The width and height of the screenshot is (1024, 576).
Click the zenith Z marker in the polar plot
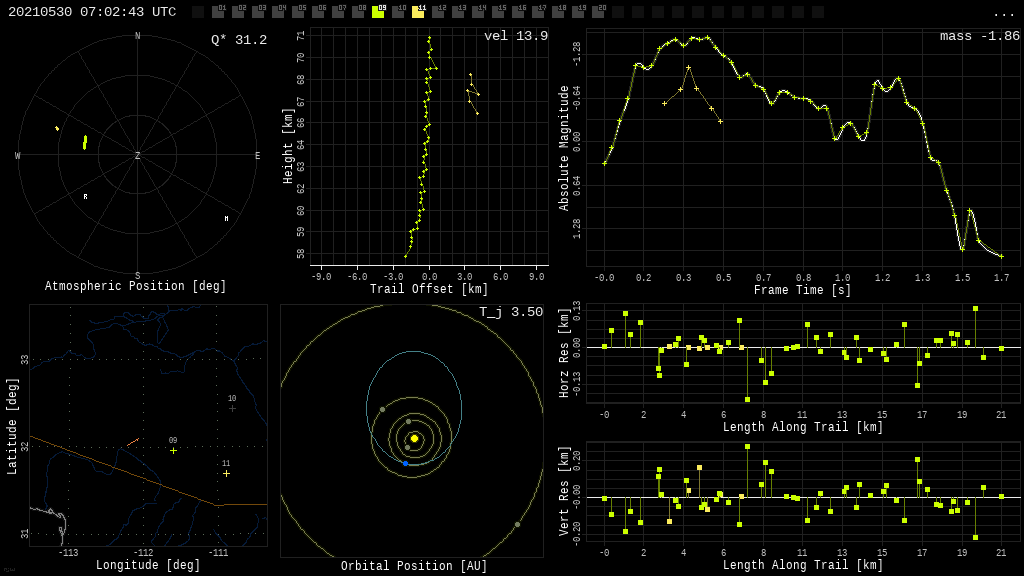coord(137,156)
